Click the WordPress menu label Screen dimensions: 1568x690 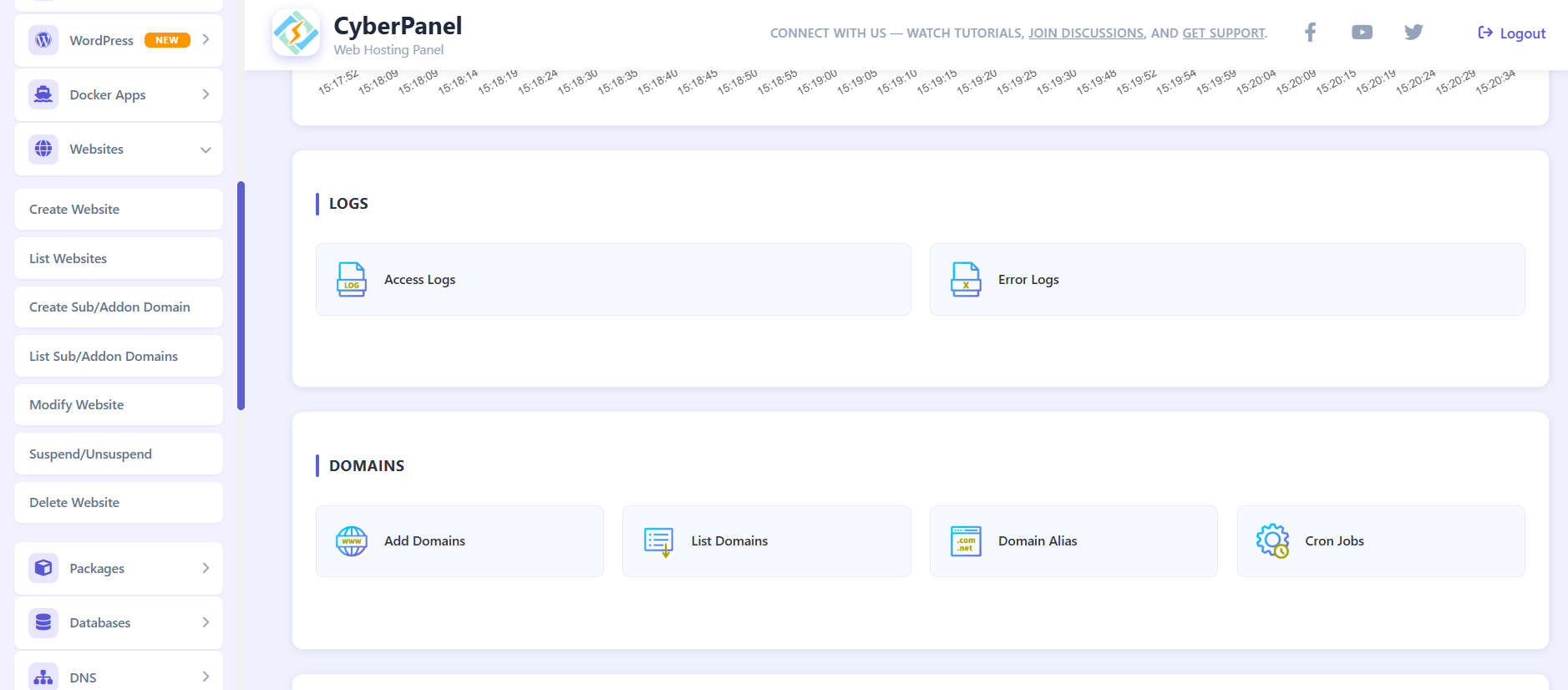tap(101, 40)
